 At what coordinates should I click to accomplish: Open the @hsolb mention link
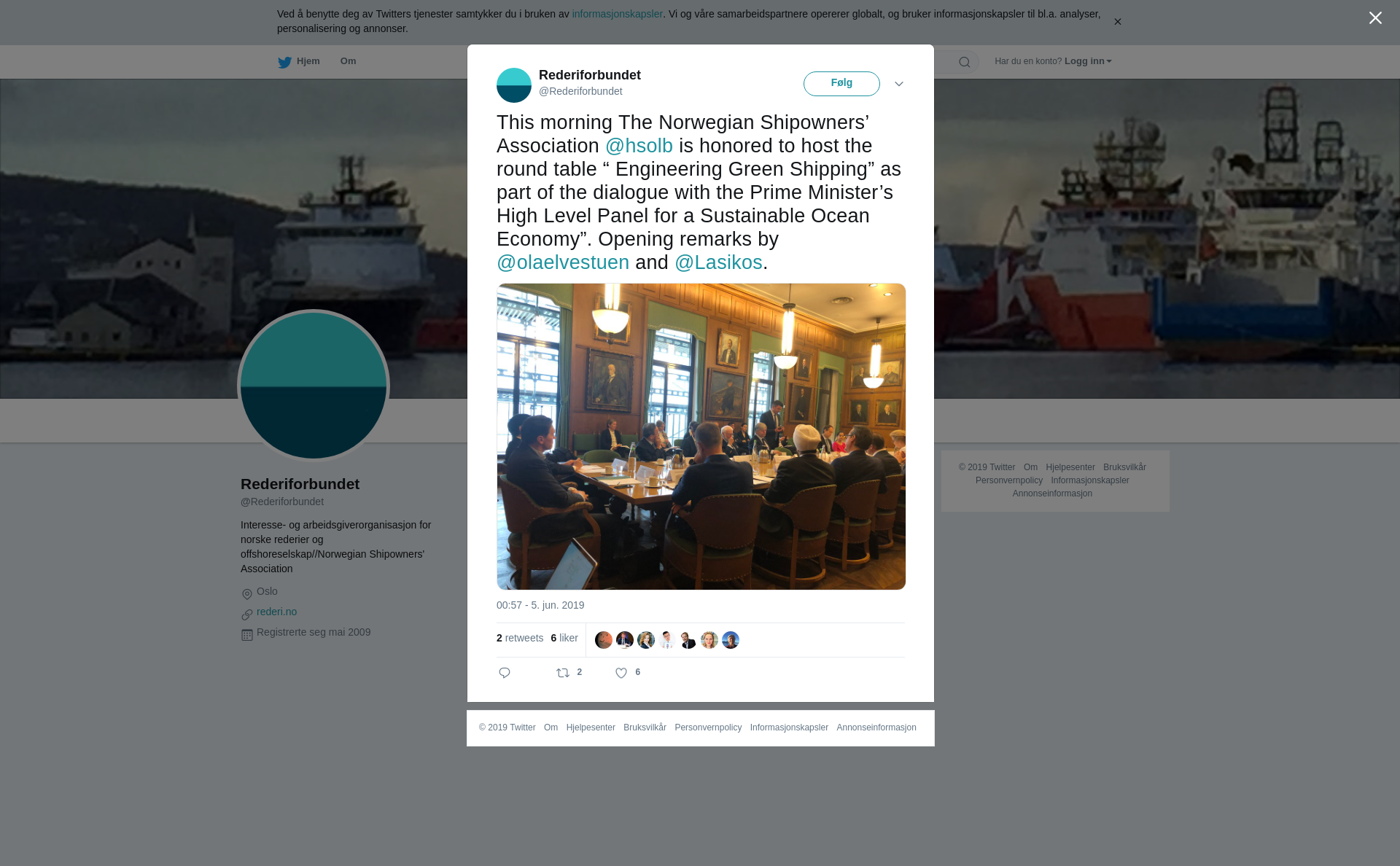pyautogui.click(x=639, y=146)
